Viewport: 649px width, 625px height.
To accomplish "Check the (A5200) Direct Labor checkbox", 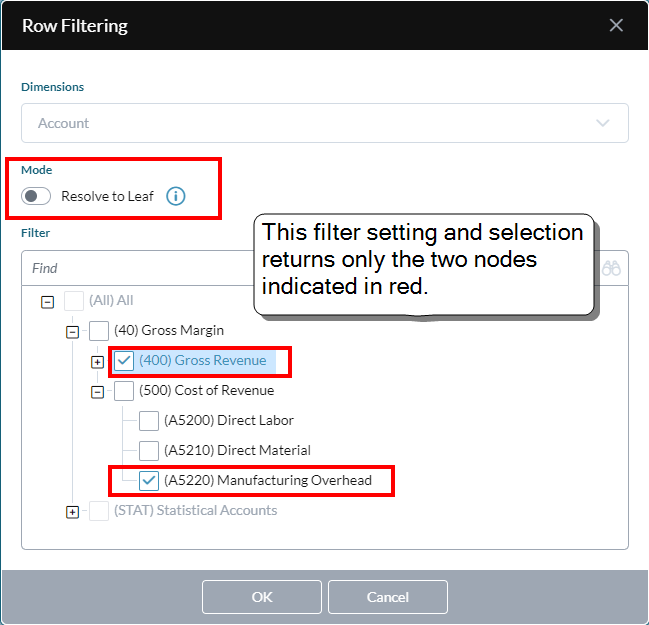I will (x=149, y=421).
